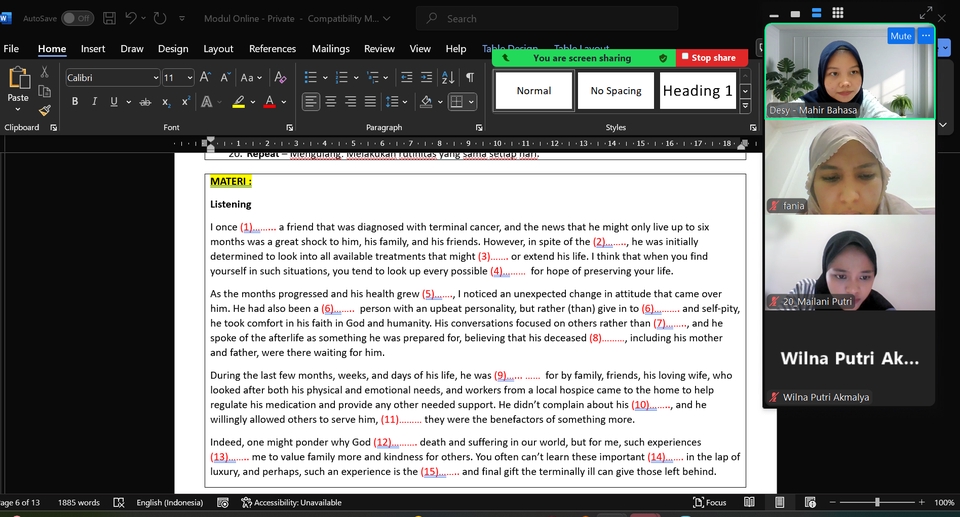
Task: Click Mute on Desy's video tile
Action: coord(901,36)
